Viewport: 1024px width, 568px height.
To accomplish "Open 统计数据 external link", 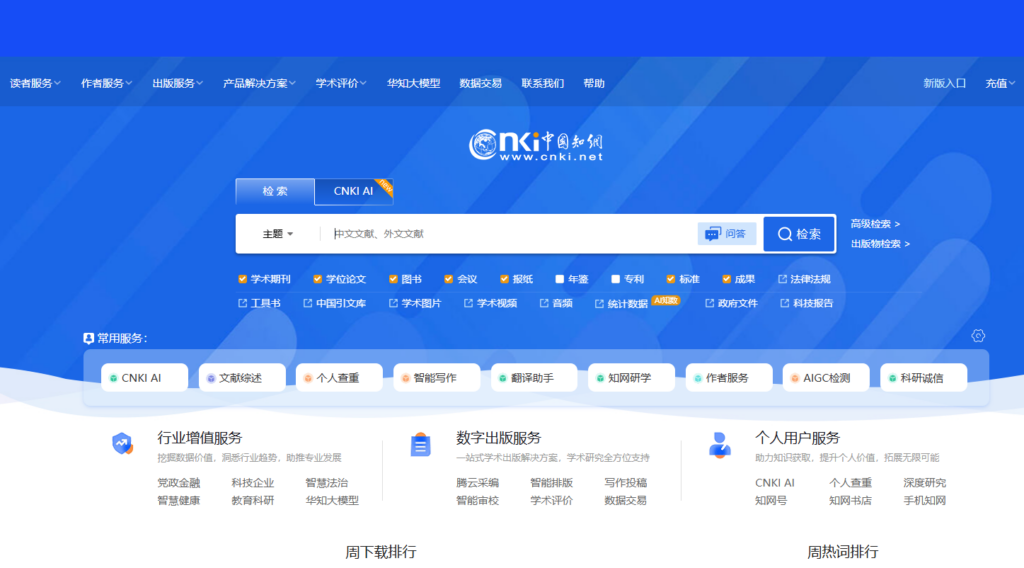I will pos(621,304).
